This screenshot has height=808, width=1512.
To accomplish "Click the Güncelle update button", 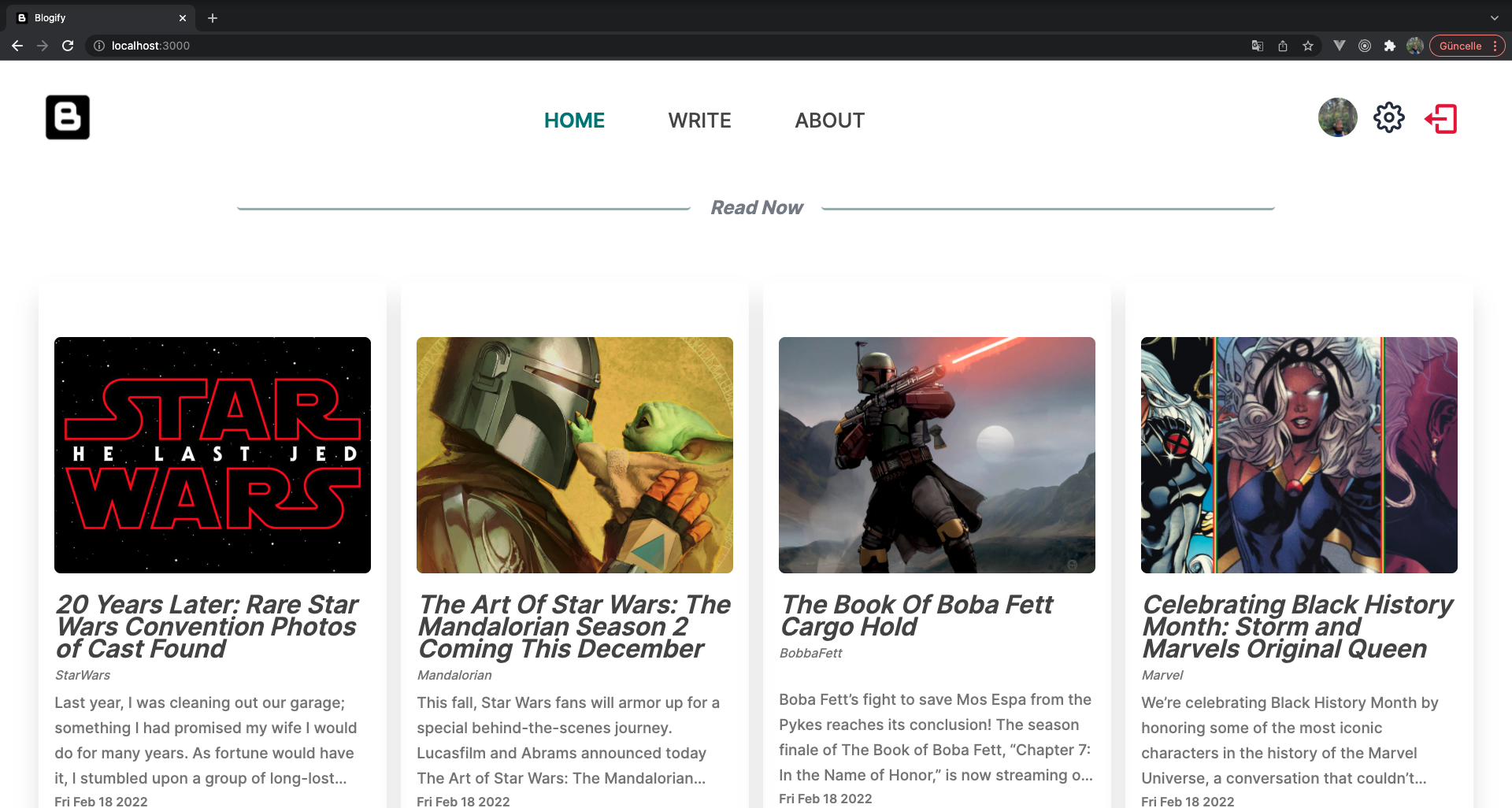I will click(1460, 46).
